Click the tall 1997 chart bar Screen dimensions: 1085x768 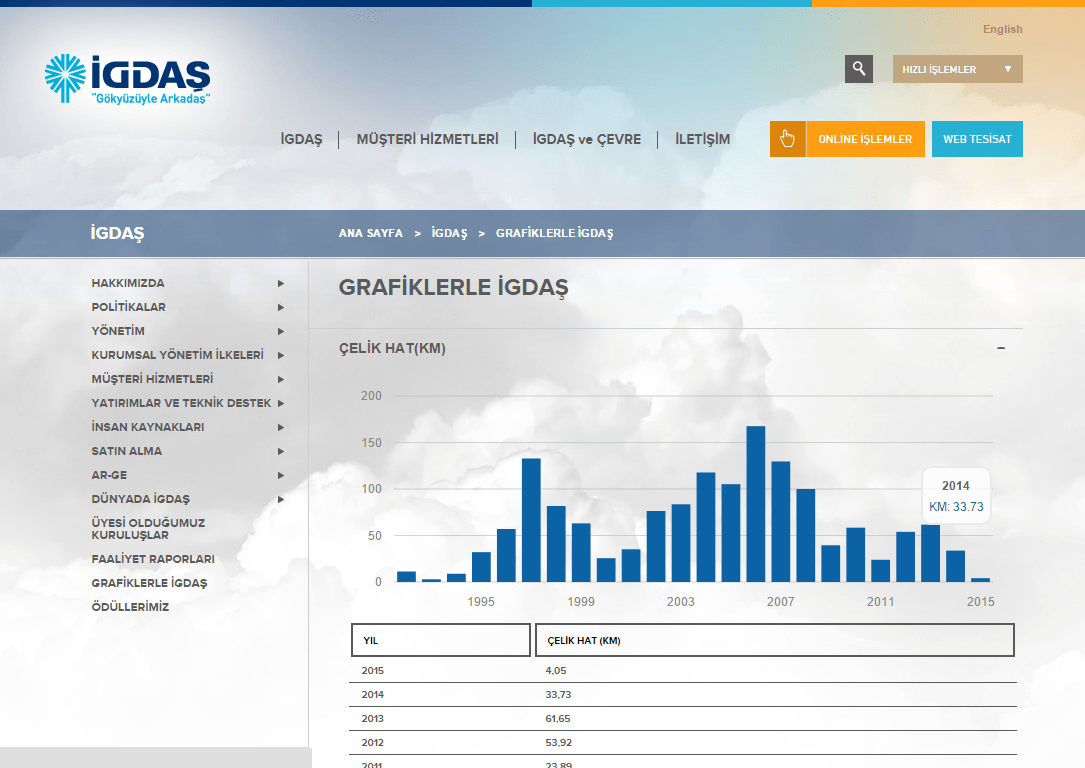click(x=531, y=520)
